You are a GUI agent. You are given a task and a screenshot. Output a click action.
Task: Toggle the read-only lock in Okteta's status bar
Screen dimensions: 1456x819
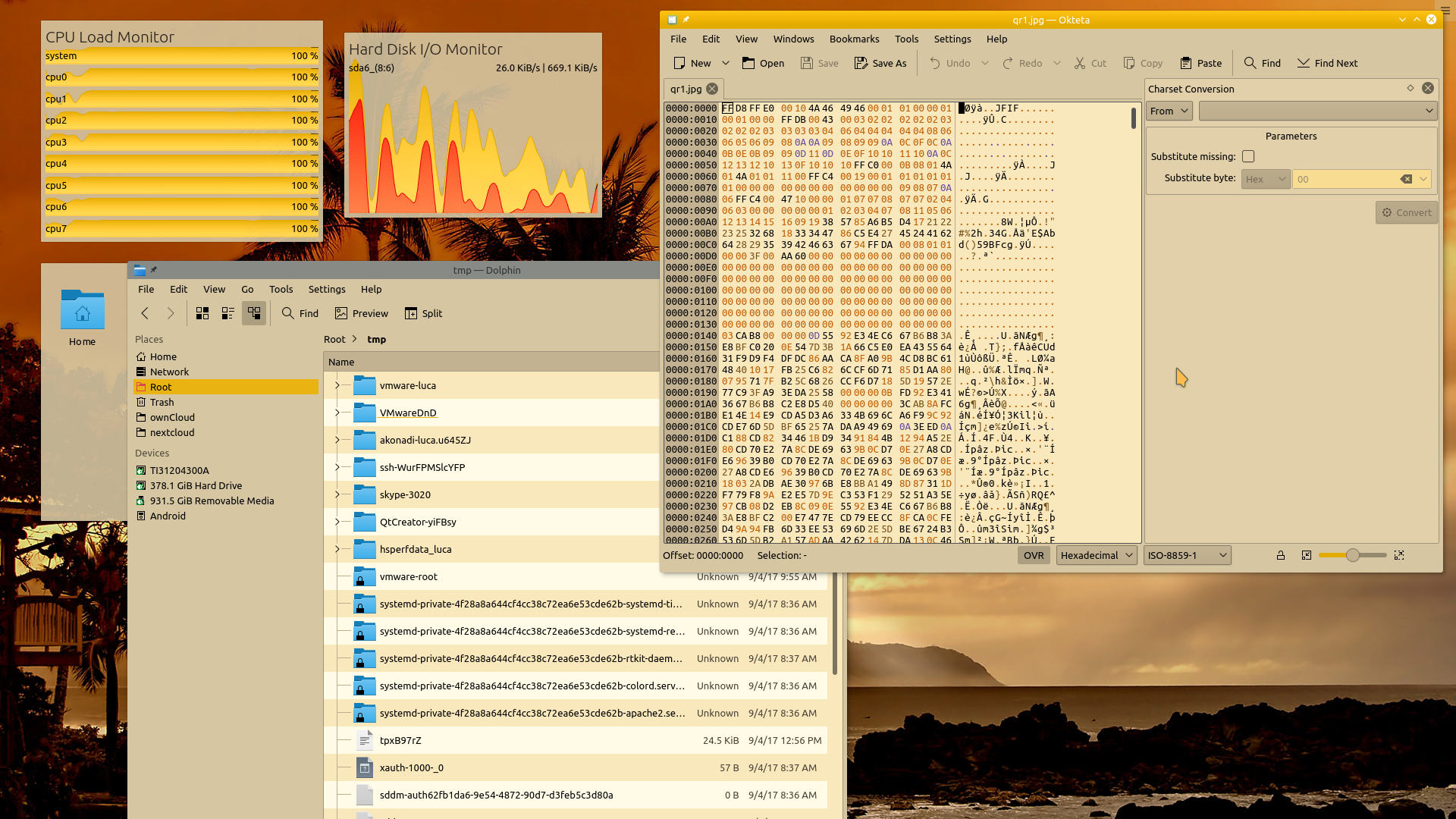tap(1281, 555)
